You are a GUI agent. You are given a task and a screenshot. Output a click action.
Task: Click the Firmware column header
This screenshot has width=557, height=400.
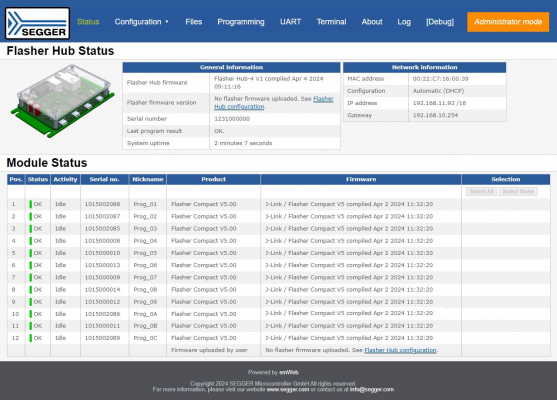coord(361,179)
